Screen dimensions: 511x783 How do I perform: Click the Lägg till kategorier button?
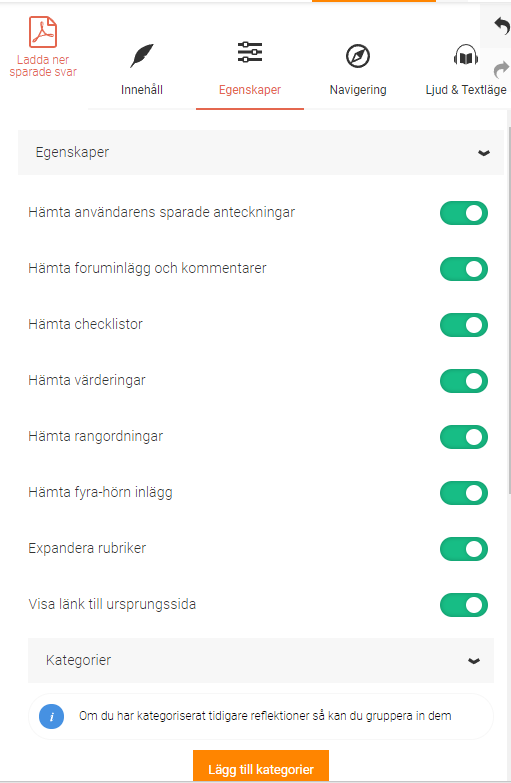(261, 766)
